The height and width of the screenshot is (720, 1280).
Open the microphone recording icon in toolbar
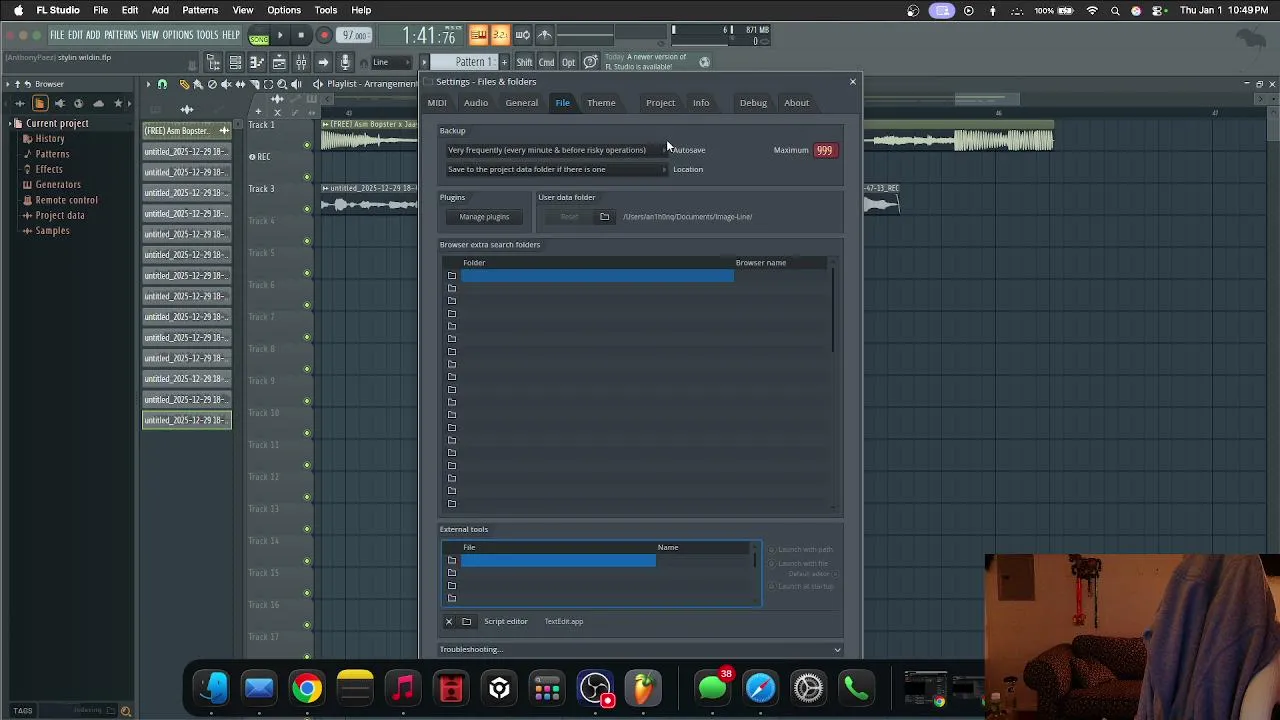345,63
